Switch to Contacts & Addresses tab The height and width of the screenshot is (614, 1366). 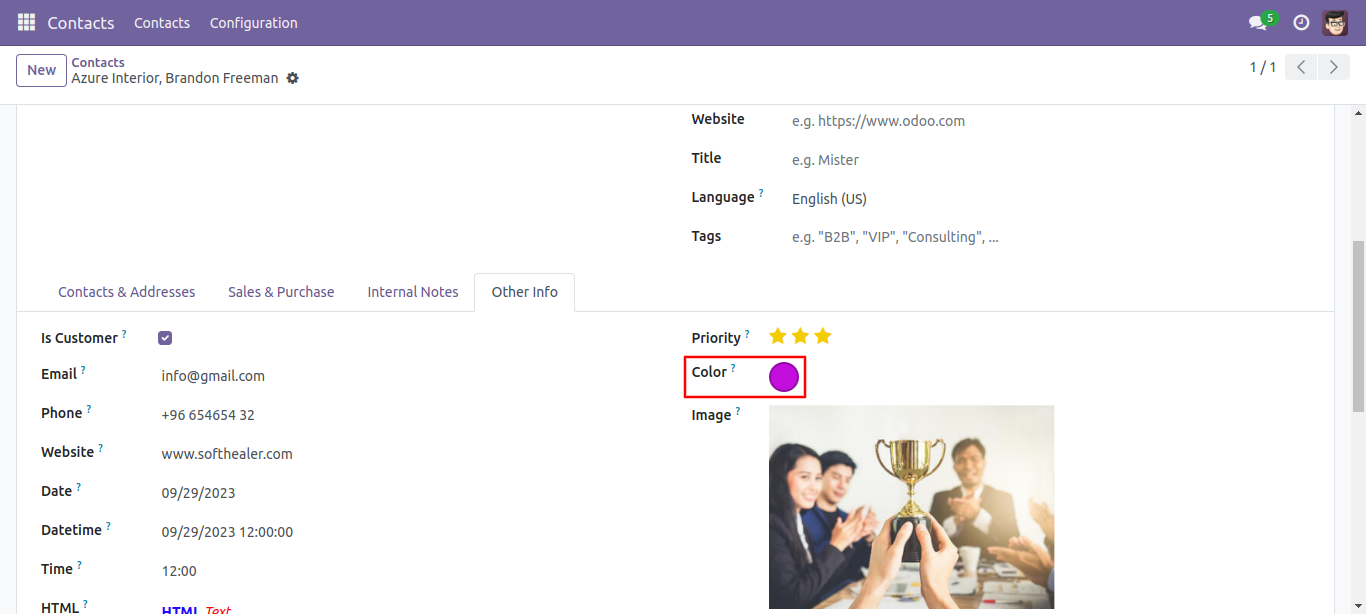pos(127,292)
